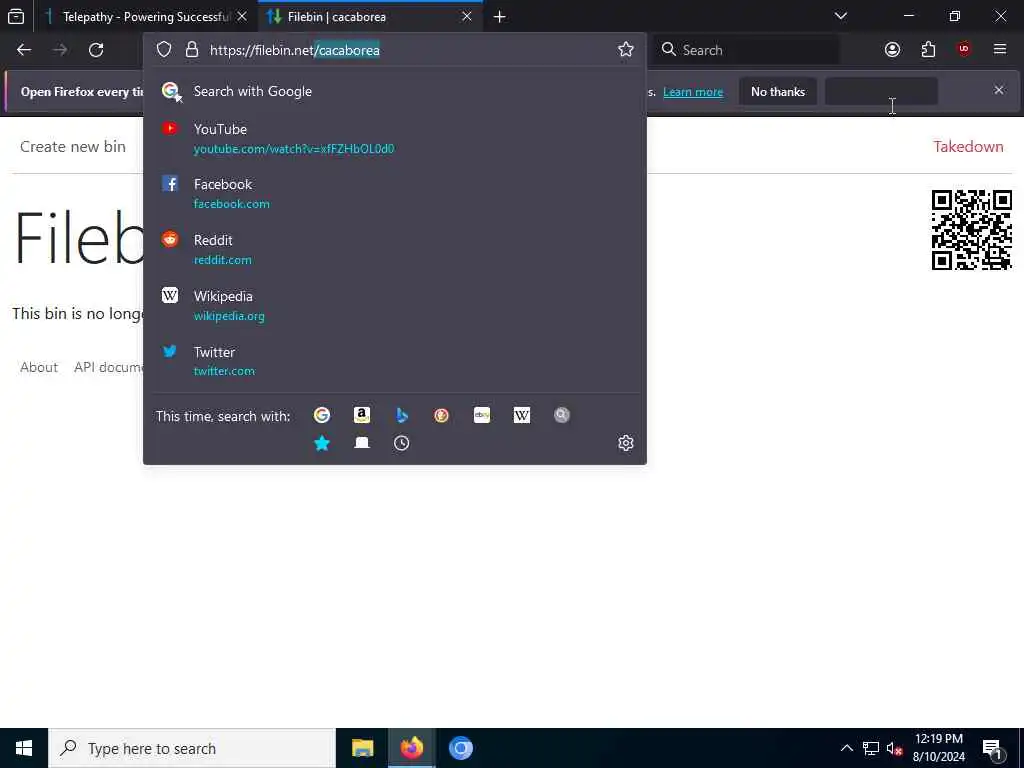Search this time with Wikipedia icon
This screenshot has width=1024, height=768.
(x=522, y=415)
